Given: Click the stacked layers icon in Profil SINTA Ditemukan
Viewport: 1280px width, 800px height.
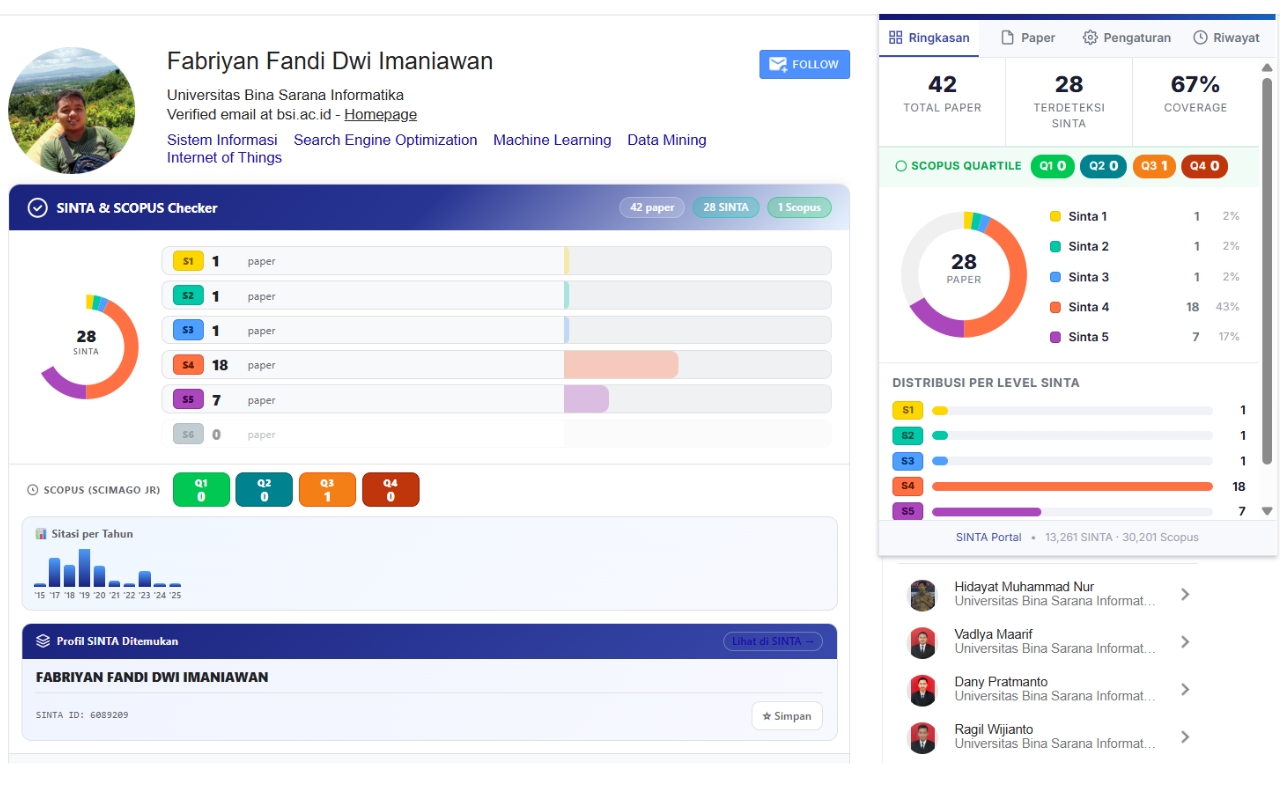Looking at the screenshot, I should (43, 641).
